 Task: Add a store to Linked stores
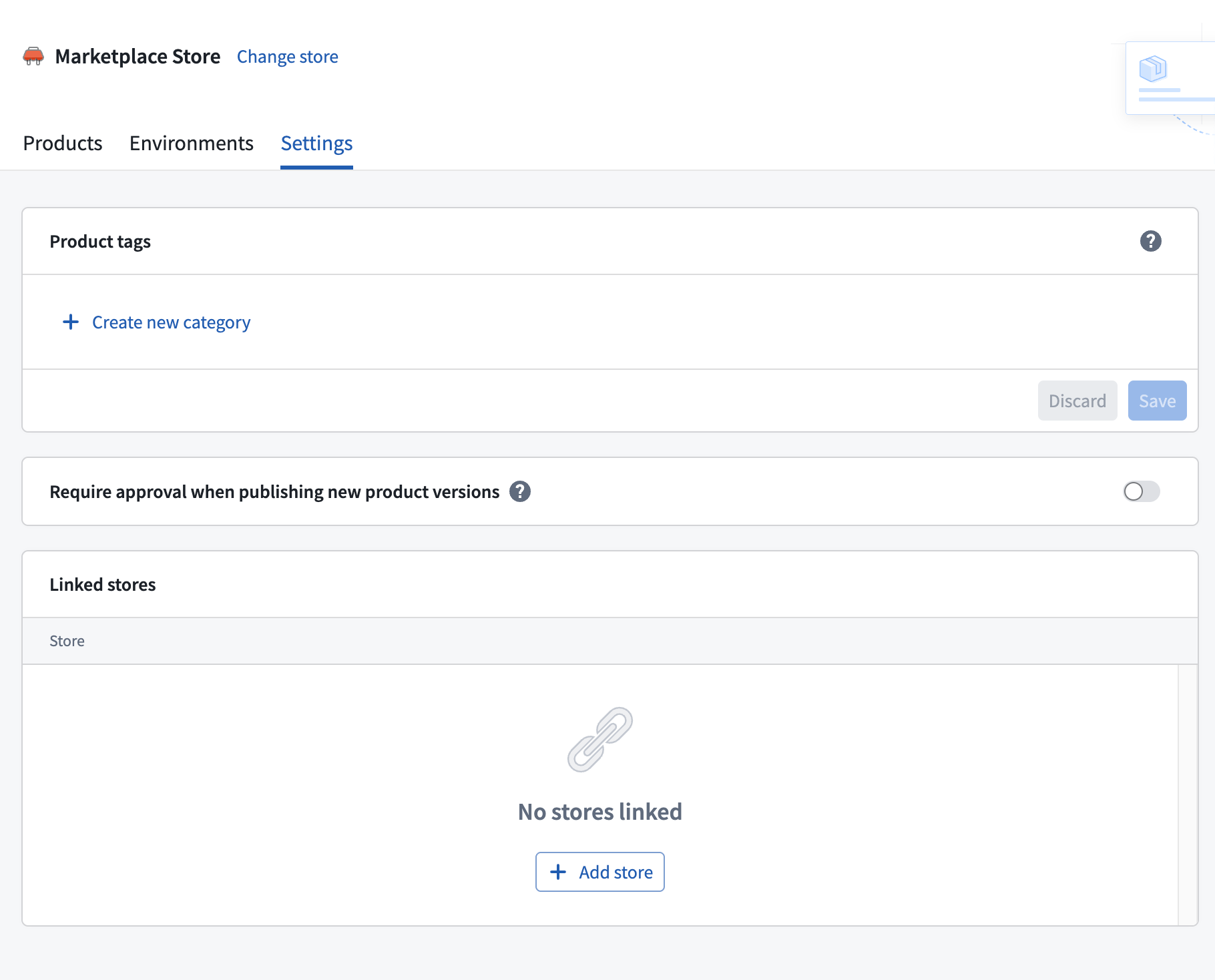[599, 872]
